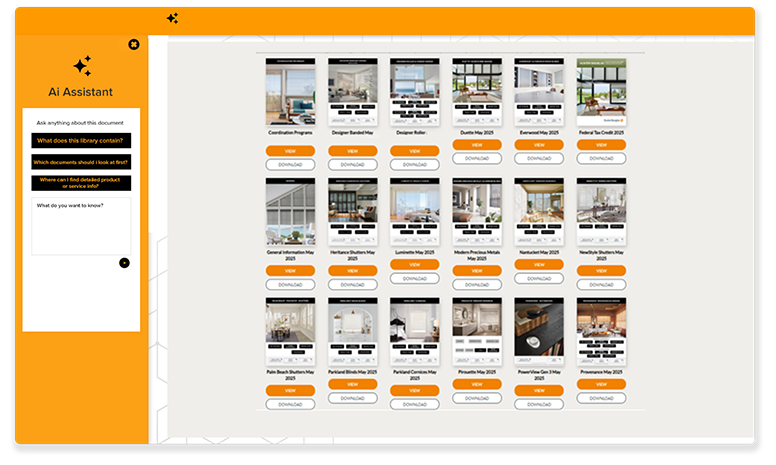
Task: Download the Pirouette May 2025 document
Action: (477, 398)
